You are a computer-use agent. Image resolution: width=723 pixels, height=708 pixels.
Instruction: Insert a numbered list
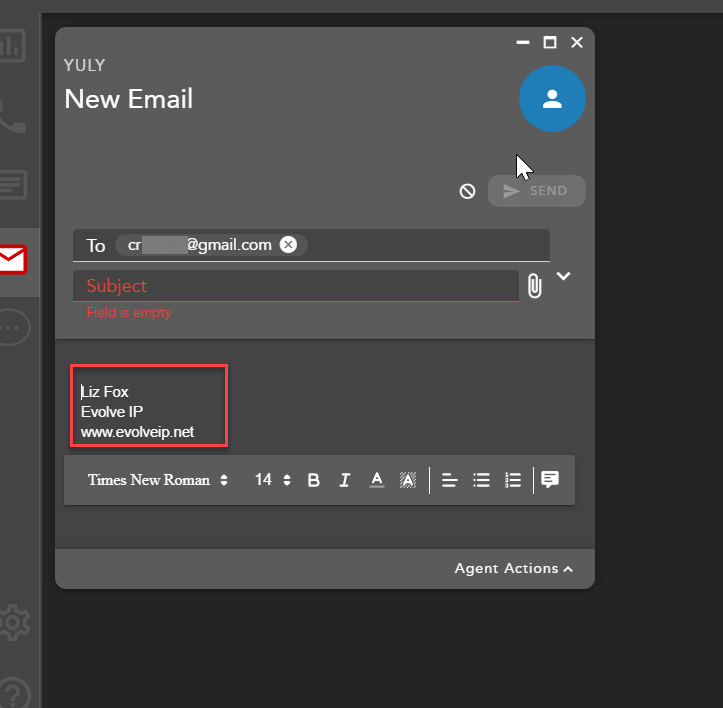[513, 480]
